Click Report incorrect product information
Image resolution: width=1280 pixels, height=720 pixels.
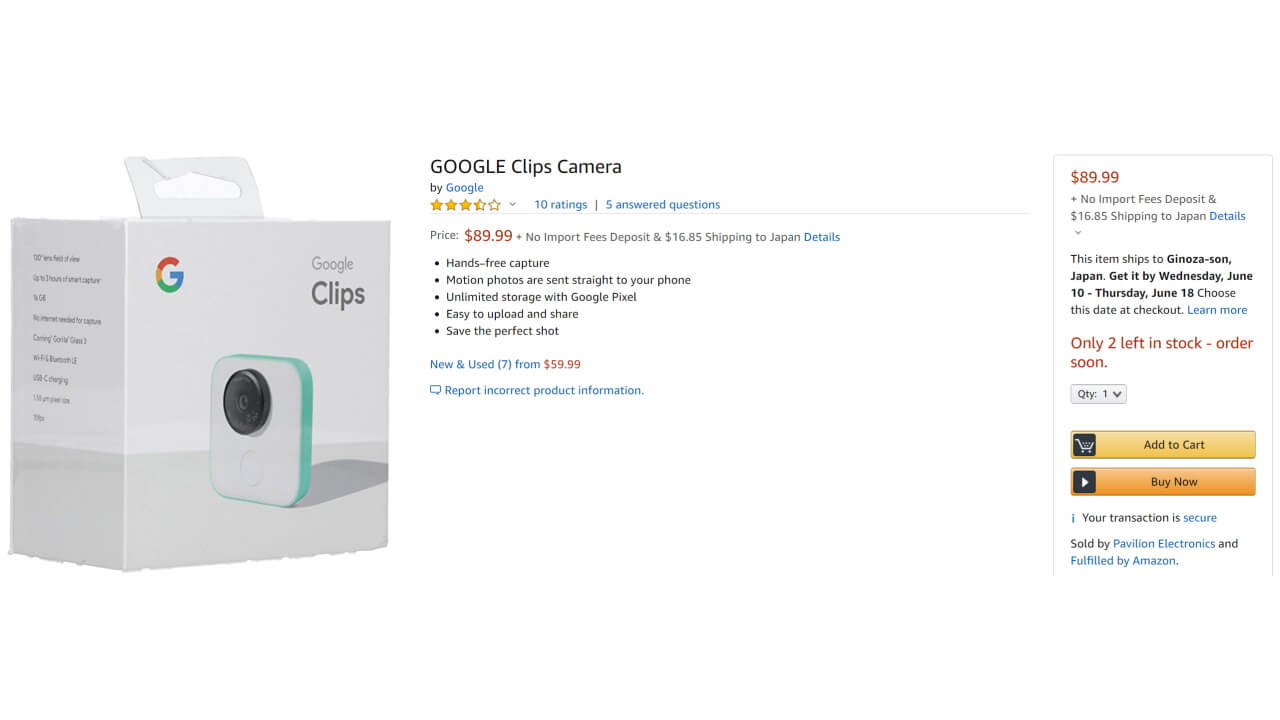[544, 391]
